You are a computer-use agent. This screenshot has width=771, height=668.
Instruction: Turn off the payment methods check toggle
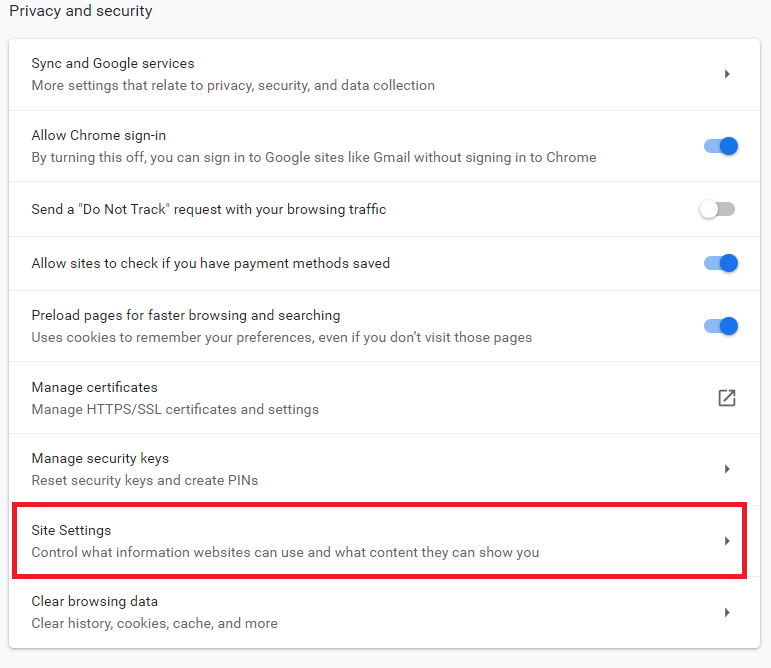pyautogui.click(x=720, y=263)
